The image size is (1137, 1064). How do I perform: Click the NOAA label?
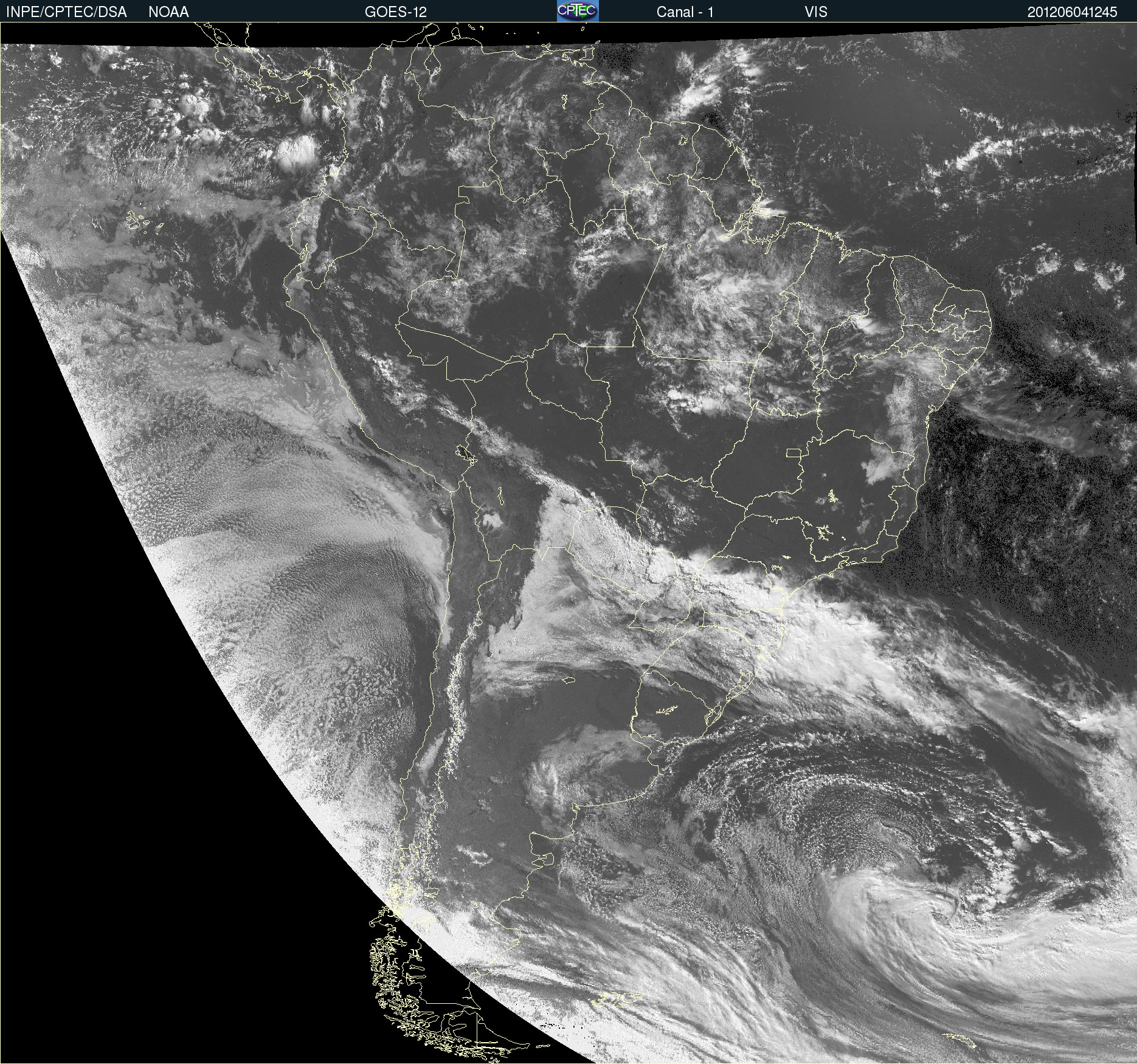click(x=168, y=12)
